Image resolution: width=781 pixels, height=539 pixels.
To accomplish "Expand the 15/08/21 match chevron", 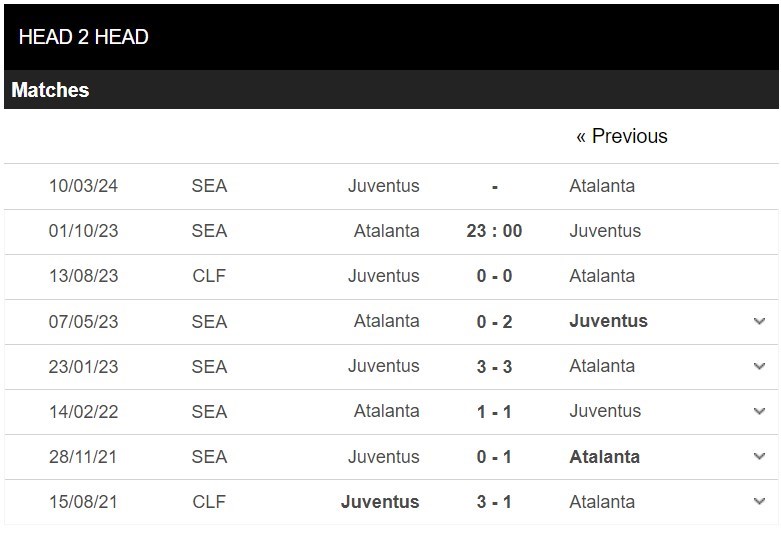I will [x=759, y=502].
